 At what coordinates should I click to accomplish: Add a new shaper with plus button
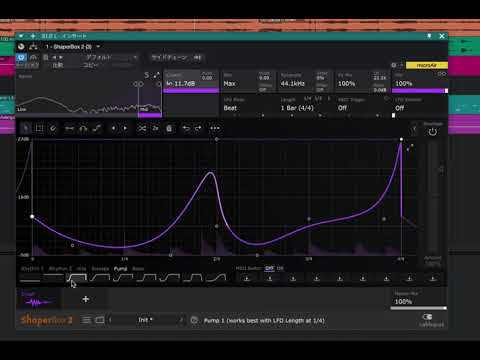point(86,299)
